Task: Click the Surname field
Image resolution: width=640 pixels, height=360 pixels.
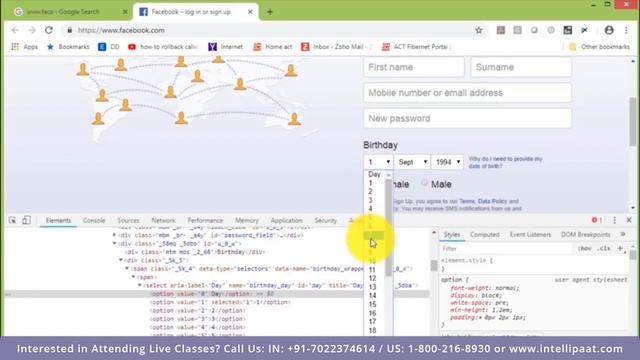Action: tap(521, 67)
